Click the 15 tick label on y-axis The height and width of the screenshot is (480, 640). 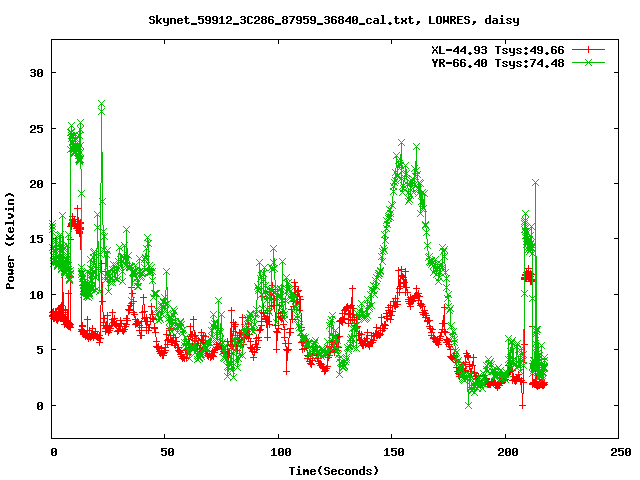click(x=36, y=239)
